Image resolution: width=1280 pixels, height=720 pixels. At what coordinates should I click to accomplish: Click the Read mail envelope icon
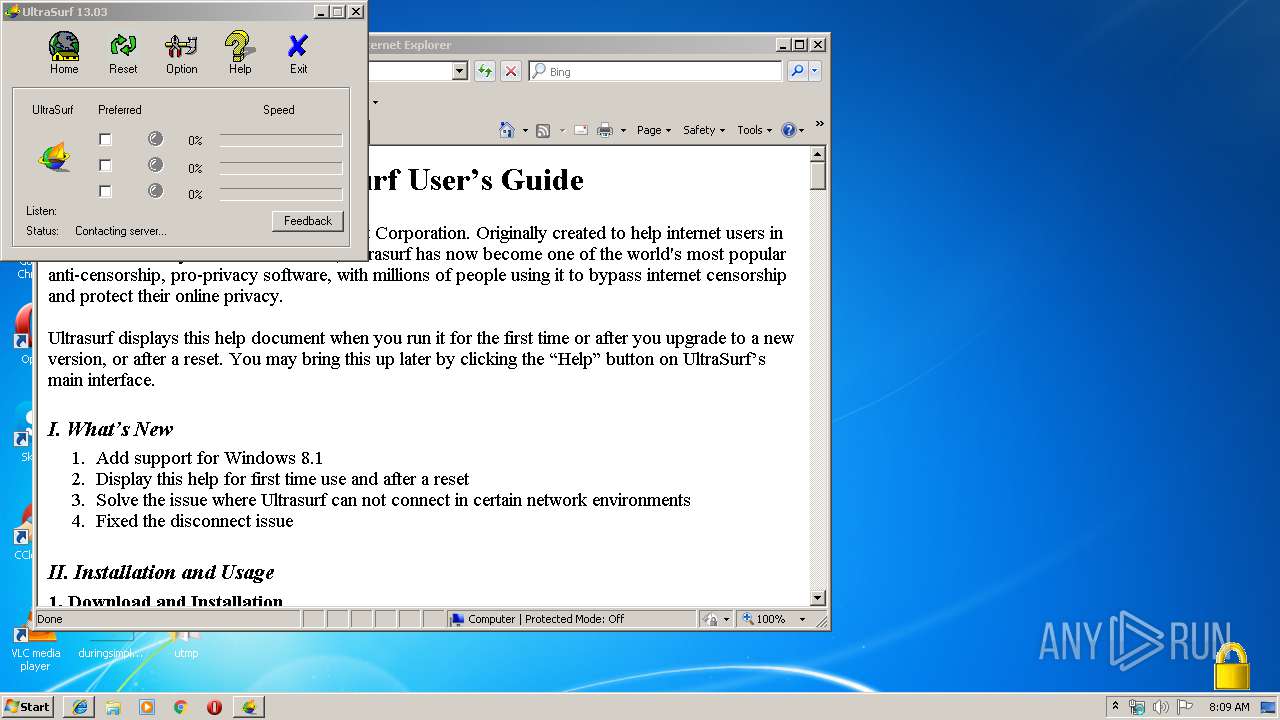[580, 130]
